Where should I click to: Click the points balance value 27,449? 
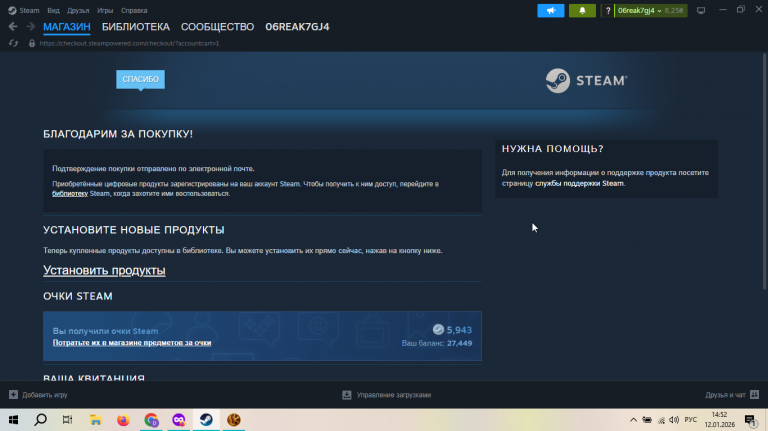459,343
